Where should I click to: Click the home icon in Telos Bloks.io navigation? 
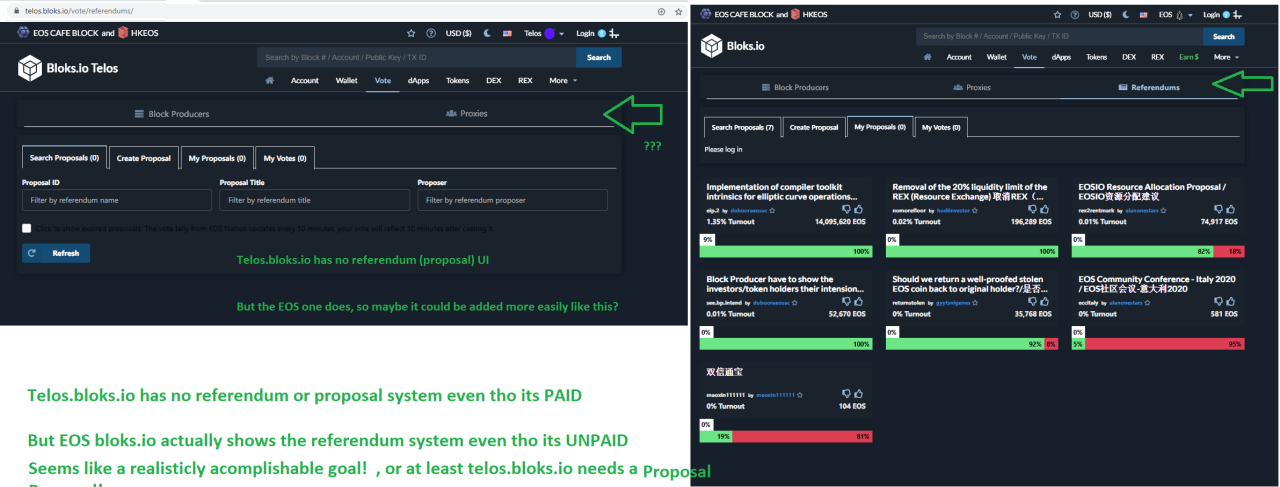[x=269, y=81]
